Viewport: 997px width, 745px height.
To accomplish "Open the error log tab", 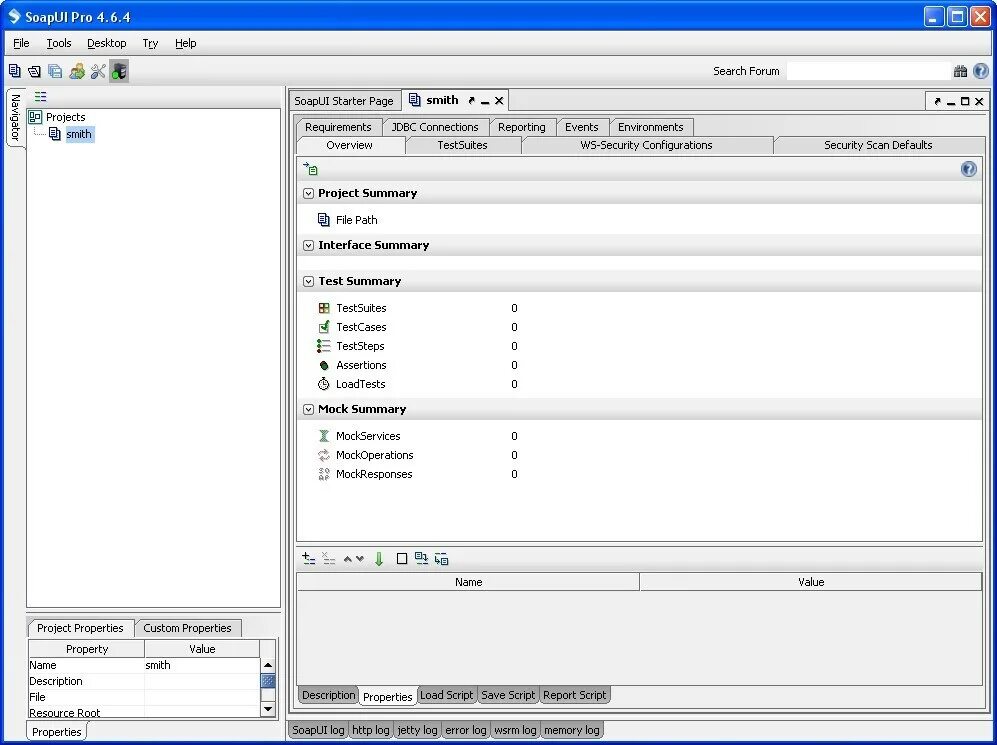I will coord(465,730).
